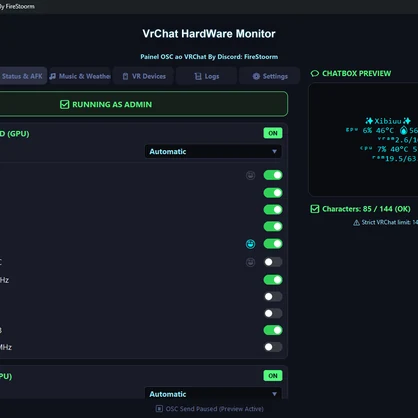Disable the enabled toggle in the Hz row
The height and width of the screenshot is (418, 418).
[273, 280]
